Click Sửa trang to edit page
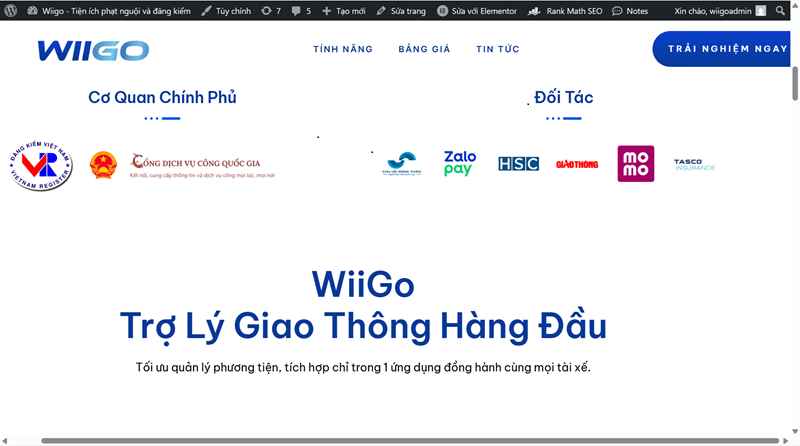The width and height of the screenshot is (800, 446). coord(400,10)
